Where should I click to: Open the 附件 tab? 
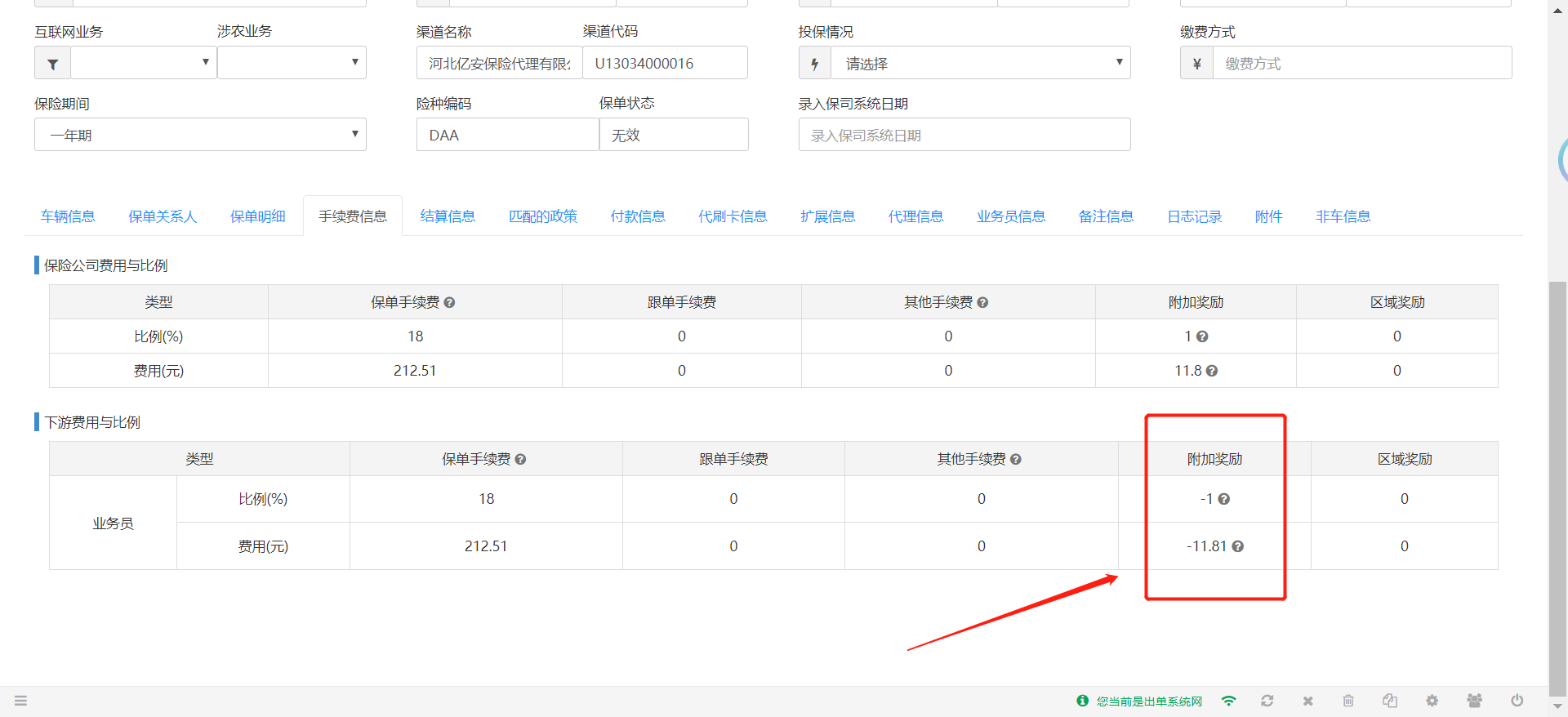click(1268, 216)
